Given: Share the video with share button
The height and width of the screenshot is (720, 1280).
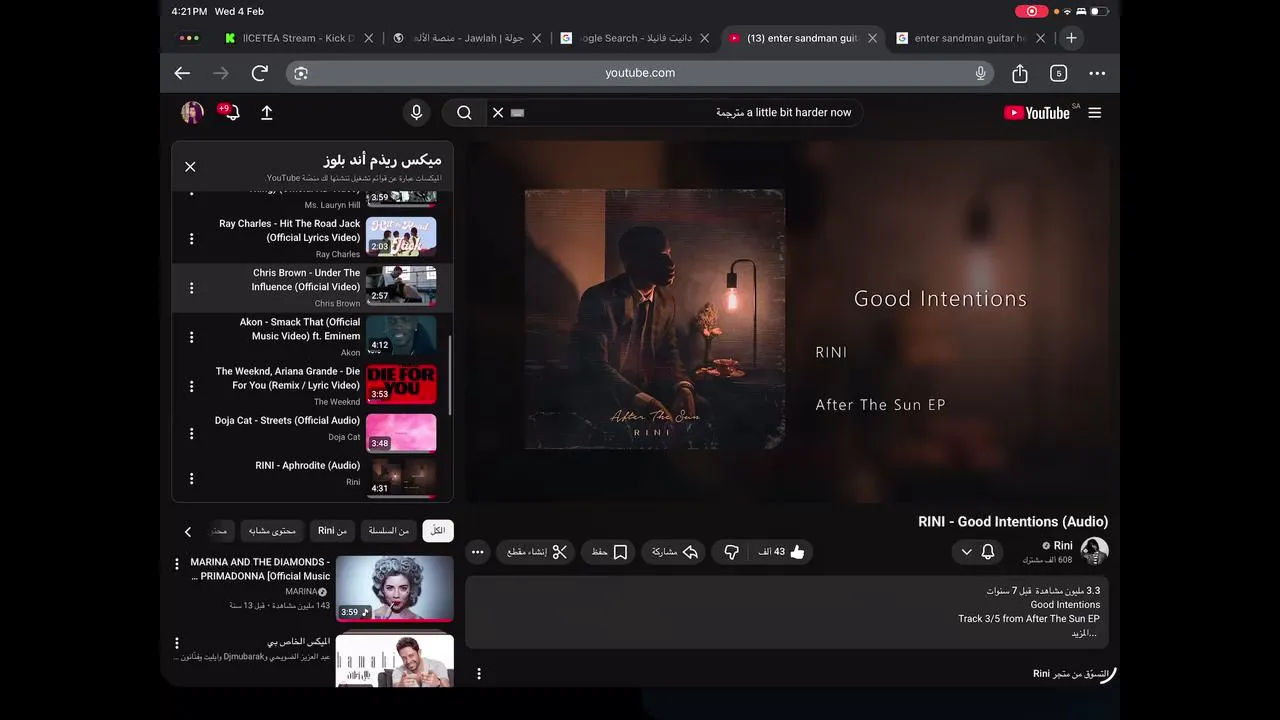Looking at the screenshot, I should click(675, 552).
